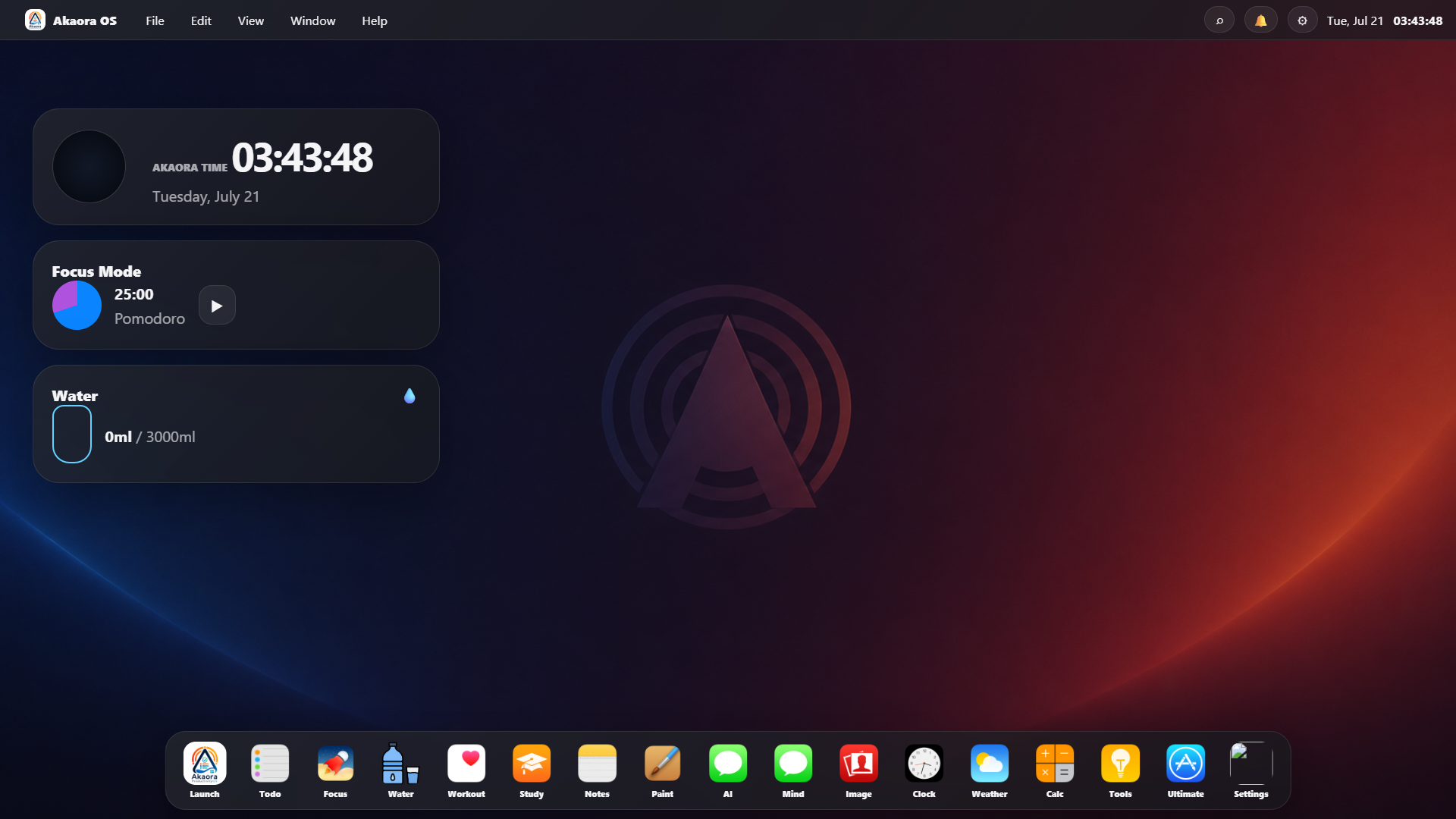Open the Ultimate app store icon
This screenshot has width=1456, height=819.
tap(1185, 770)
